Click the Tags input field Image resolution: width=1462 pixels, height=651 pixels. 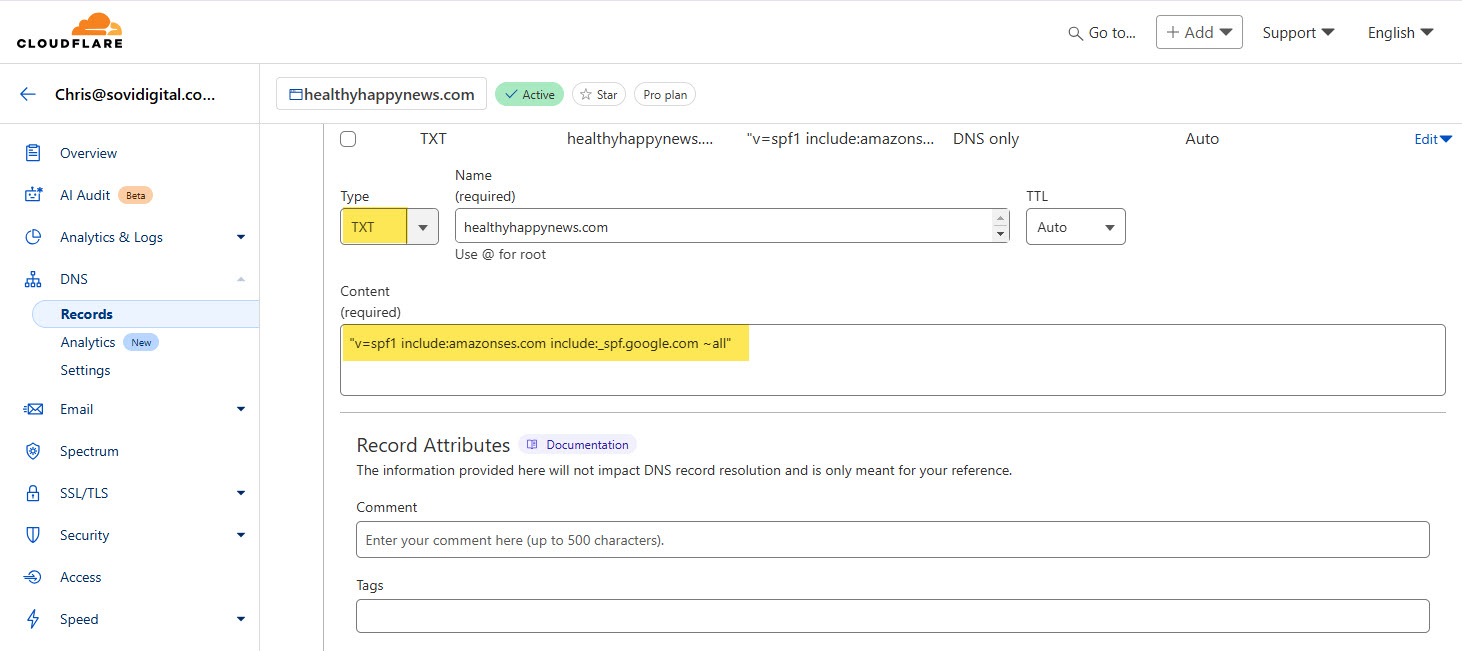click(x=893, y=616)
